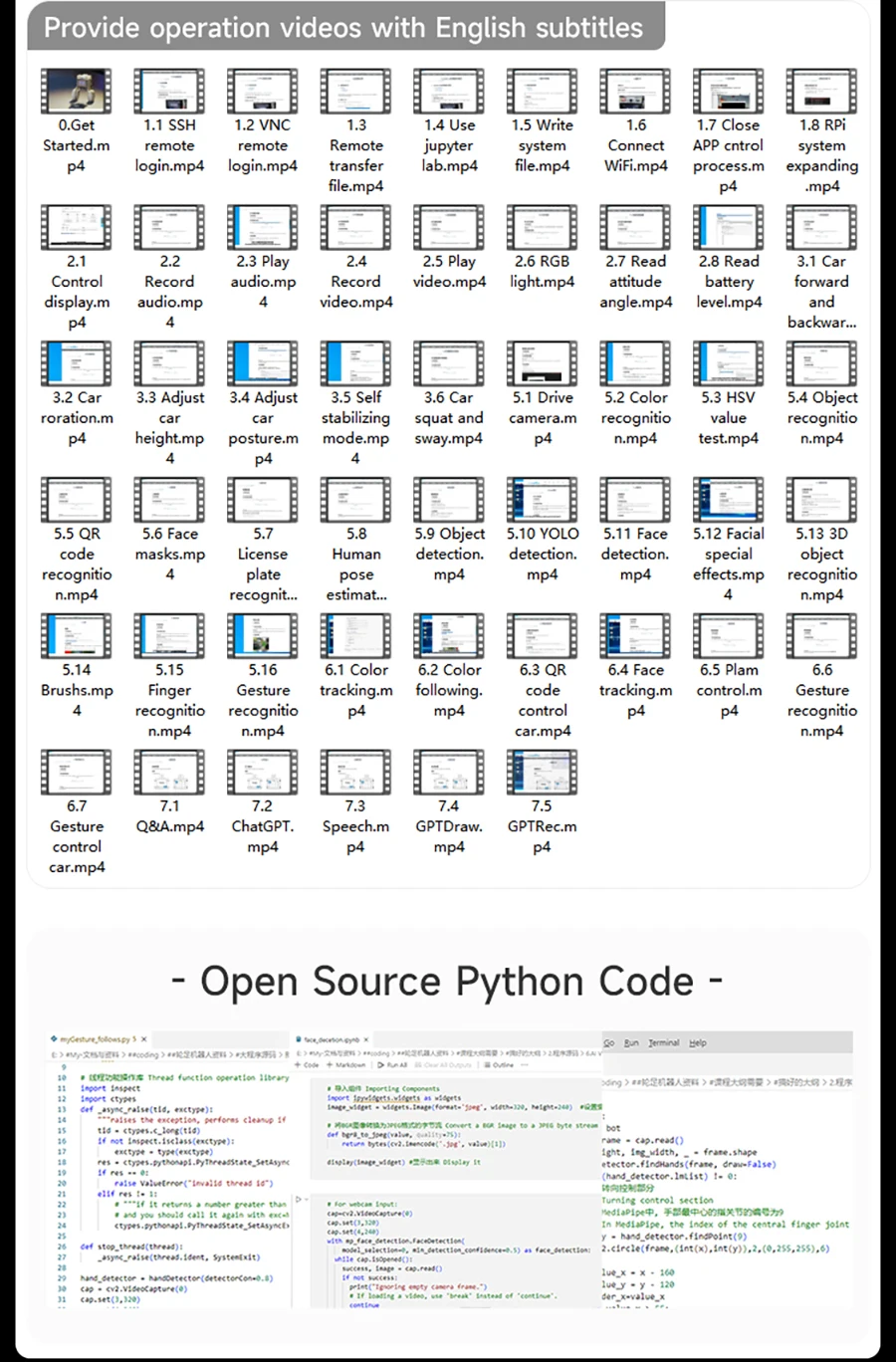Select the 2.6 RGB light.mp4 file icon
896x1362 pixels.
pyautogui.click(x=542, y=228)
